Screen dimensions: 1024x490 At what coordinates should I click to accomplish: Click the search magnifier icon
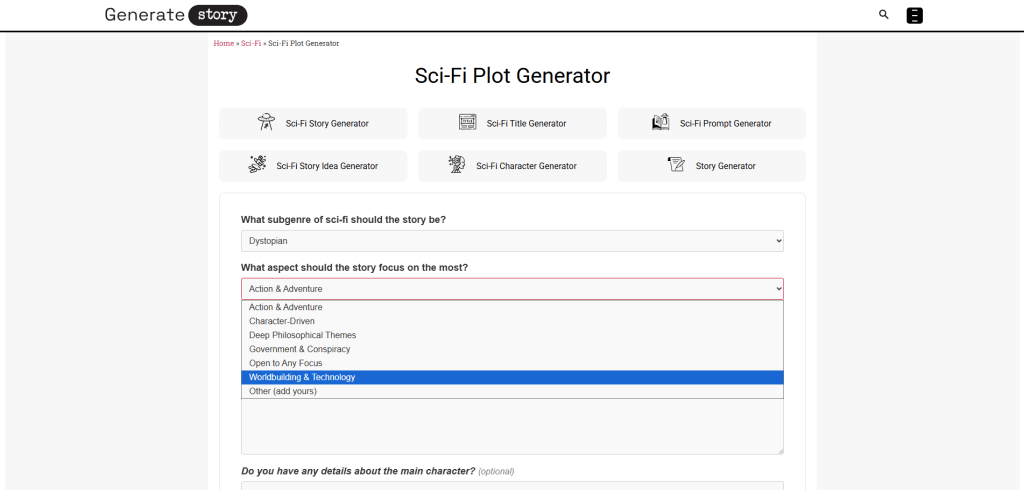[883, 15]
